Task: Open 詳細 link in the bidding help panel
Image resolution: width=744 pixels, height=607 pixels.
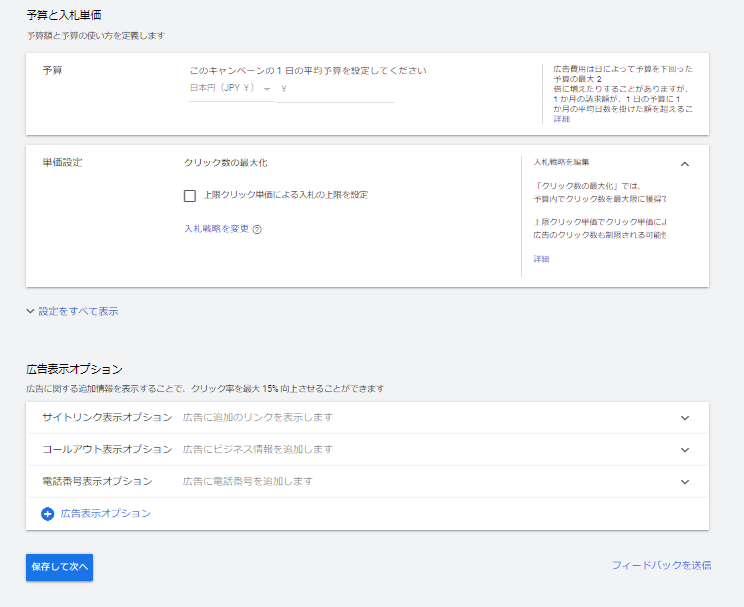Action: point(541,259)
